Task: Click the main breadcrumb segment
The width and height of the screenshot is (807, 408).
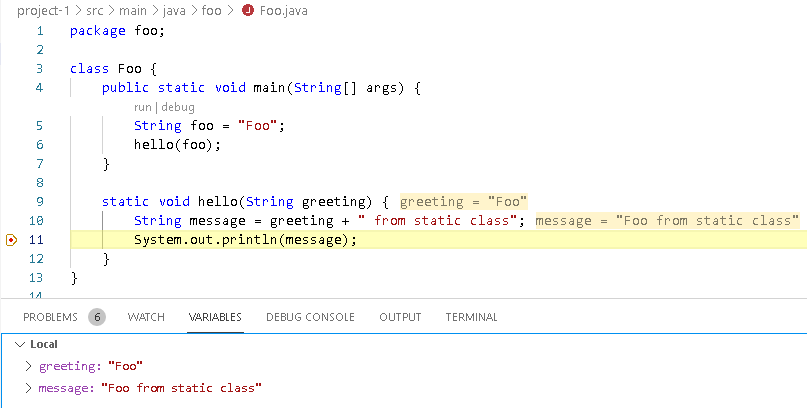Action: 133,10
